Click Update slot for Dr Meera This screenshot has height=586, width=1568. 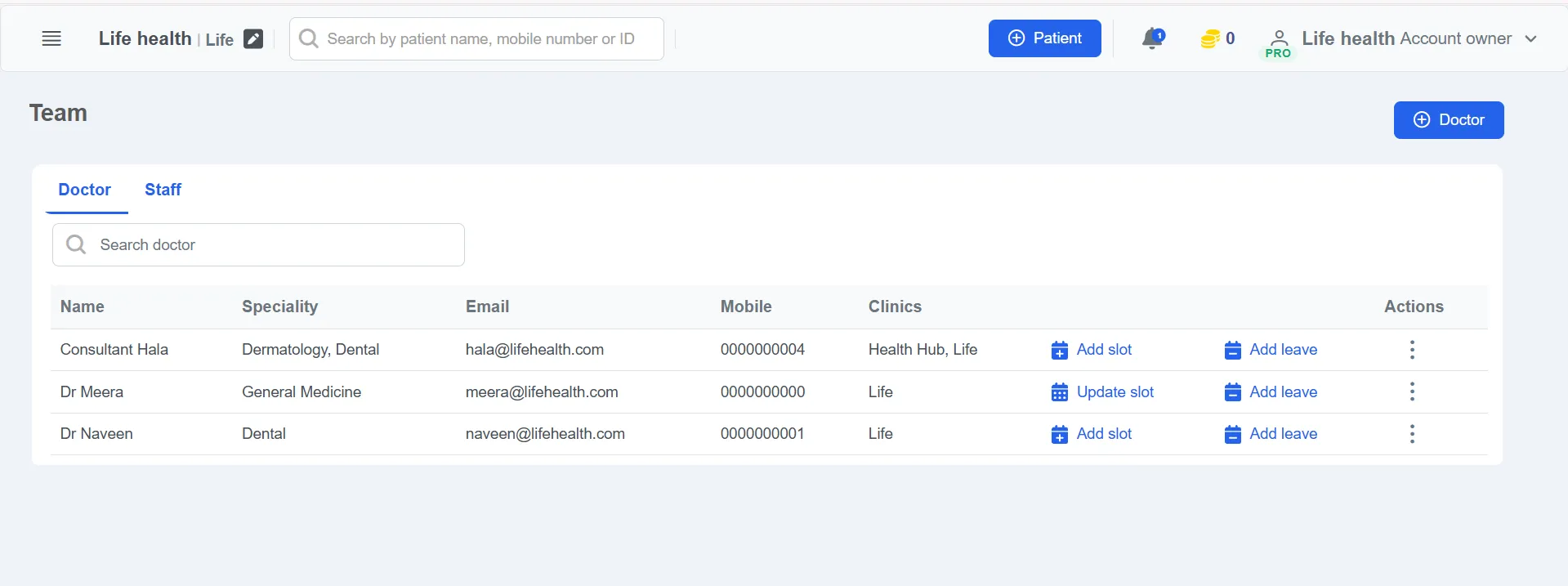[1102, 391]
